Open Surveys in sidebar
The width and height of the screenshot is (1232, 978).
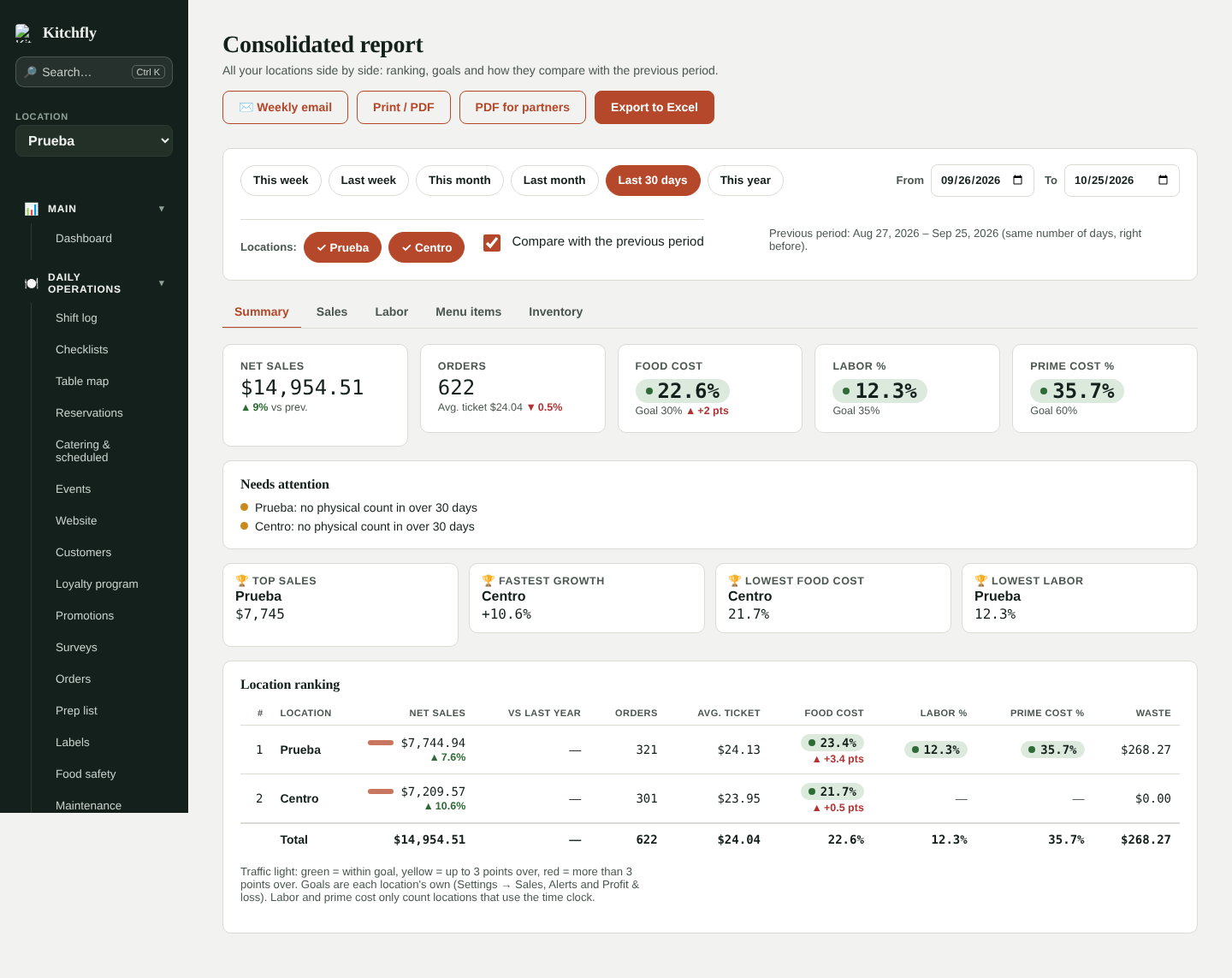(x=76, y=647)
